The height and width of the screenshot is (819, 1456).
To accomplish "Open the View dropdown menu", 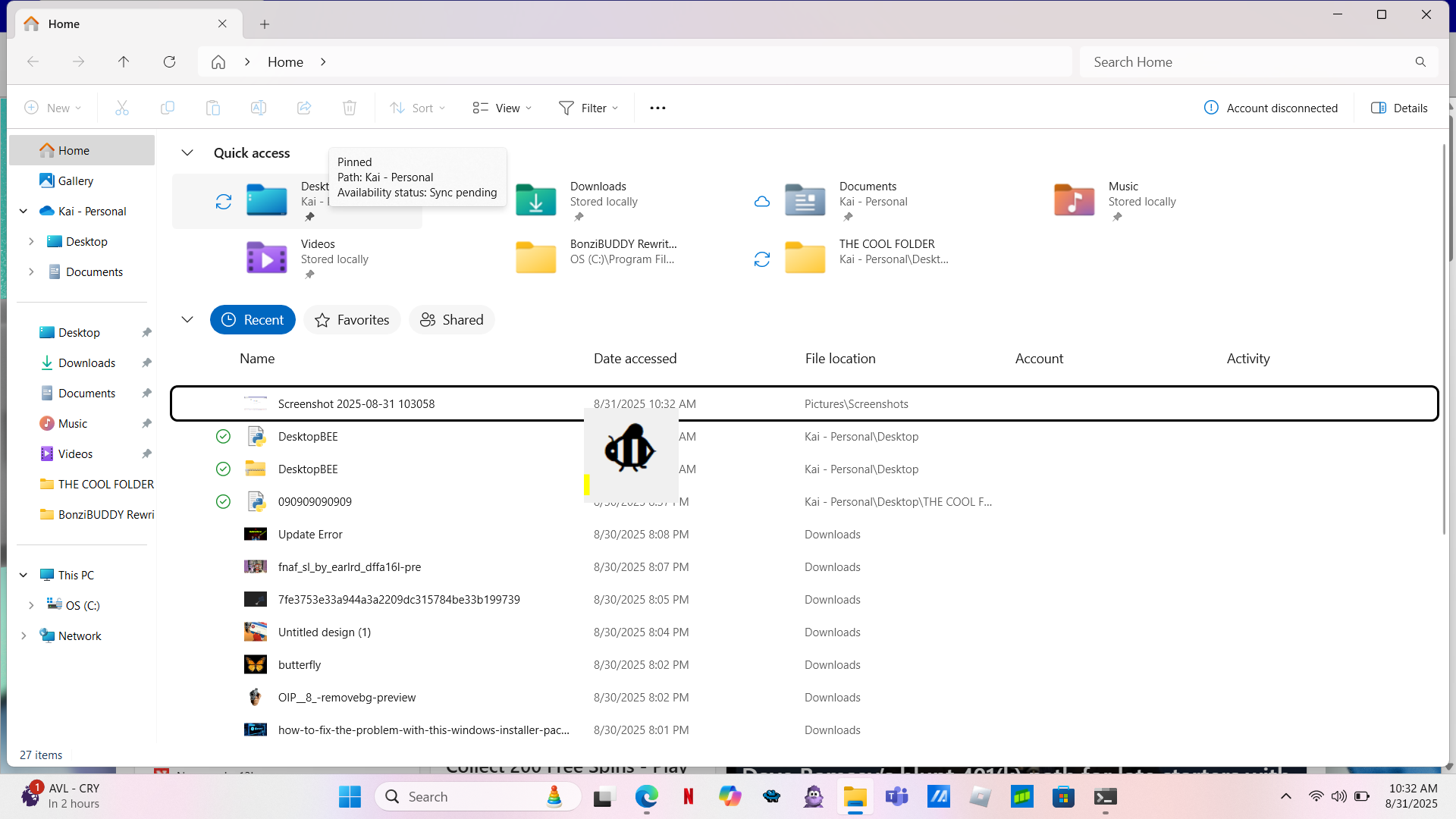I will [502, 108].
